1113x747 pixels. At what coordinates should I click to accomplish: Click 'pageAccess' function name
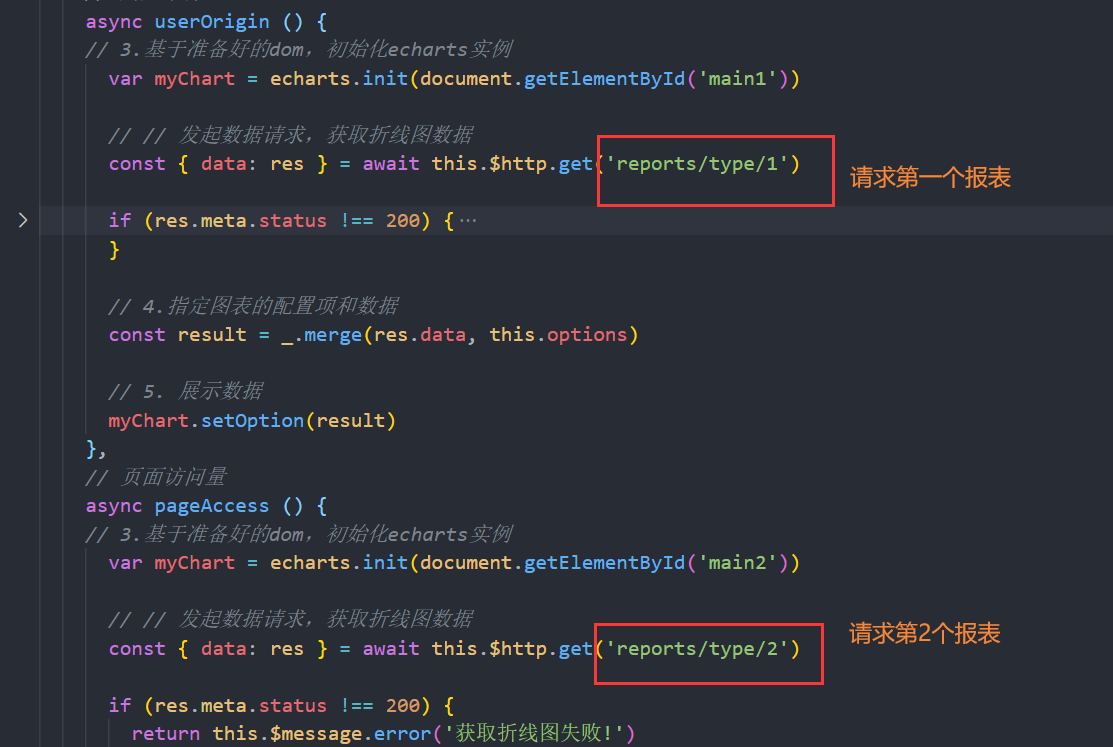pos(212,506)
